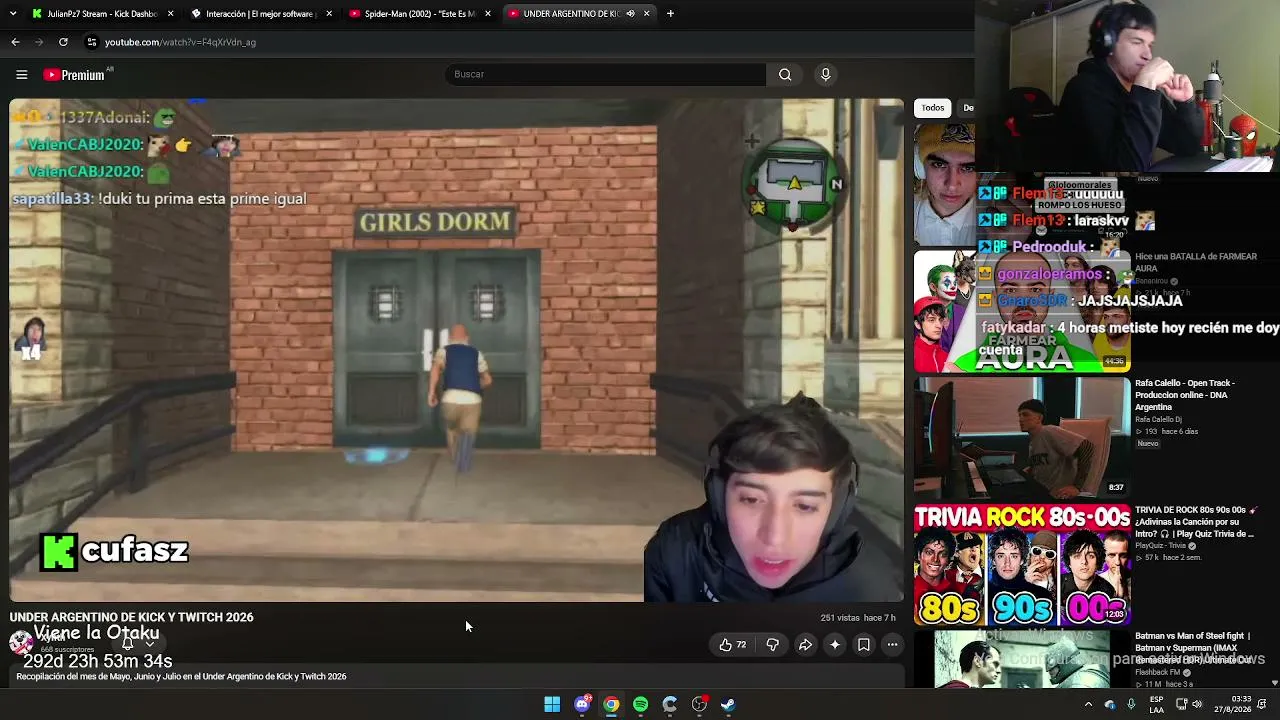Click the YouTube search field

click(605, 74)
